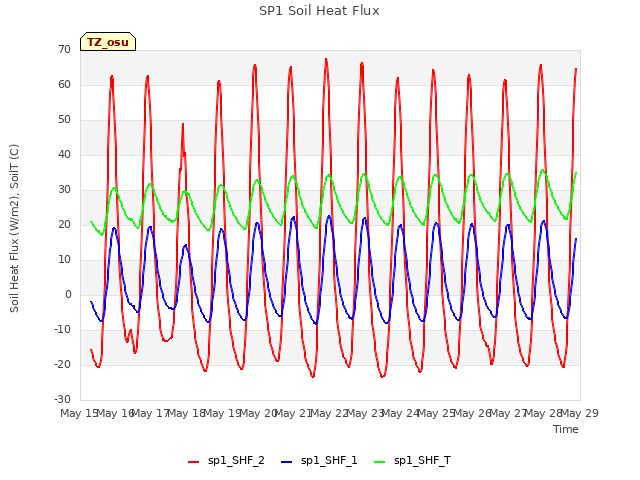Click the green sp1_SHF_T legend swatch
Image resolution: width=640 pixels, height=480 pixels.
pyautogui.click(x=380, y=462)
